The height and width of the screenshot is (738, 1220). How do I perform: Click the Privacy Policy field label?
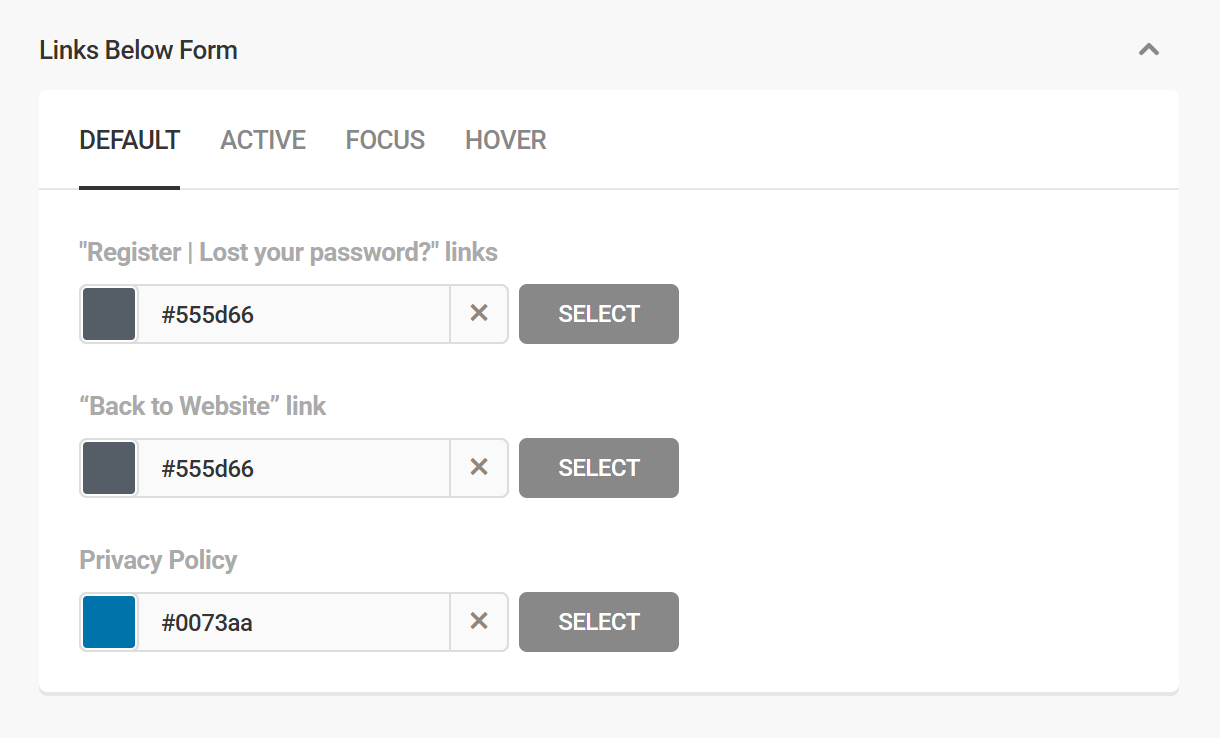pyautogui.click(x=158, y=560)
